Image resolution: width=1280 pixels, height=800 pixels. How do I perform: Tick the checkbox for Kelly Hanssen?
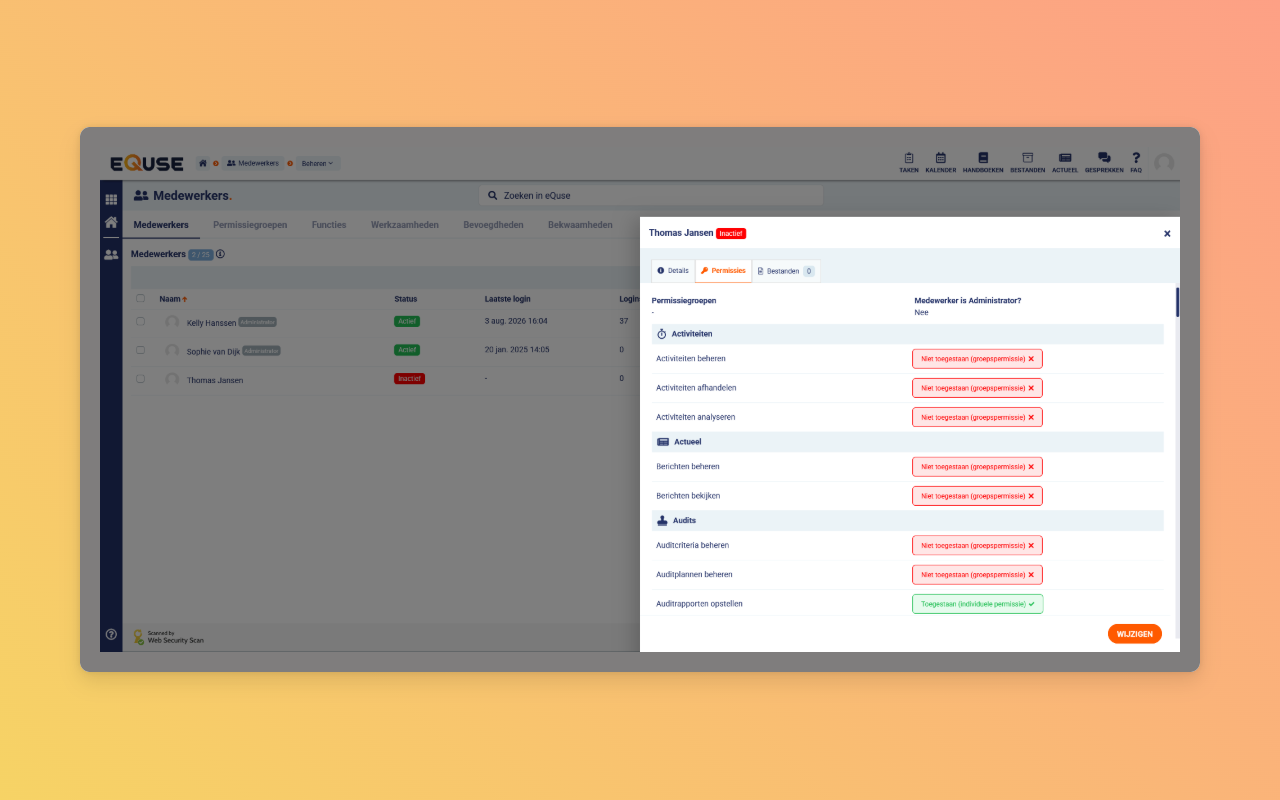[140, 321]
